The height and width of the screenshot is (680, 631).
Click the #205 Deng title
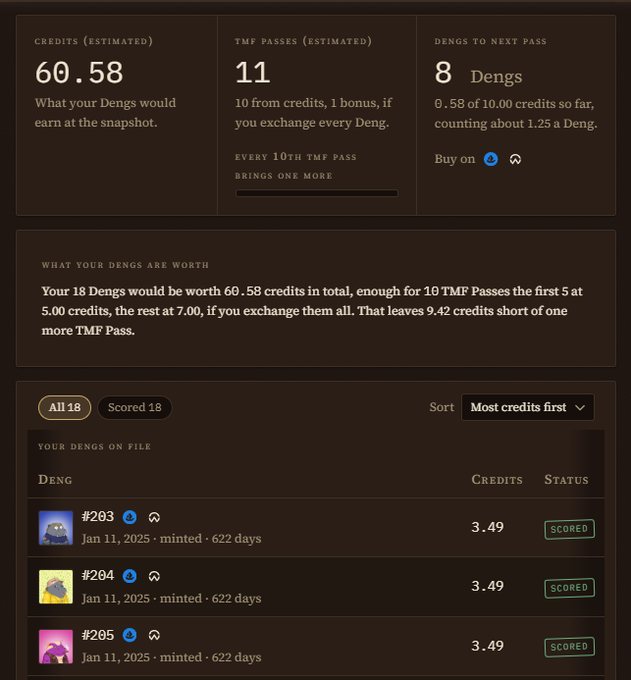98,635
